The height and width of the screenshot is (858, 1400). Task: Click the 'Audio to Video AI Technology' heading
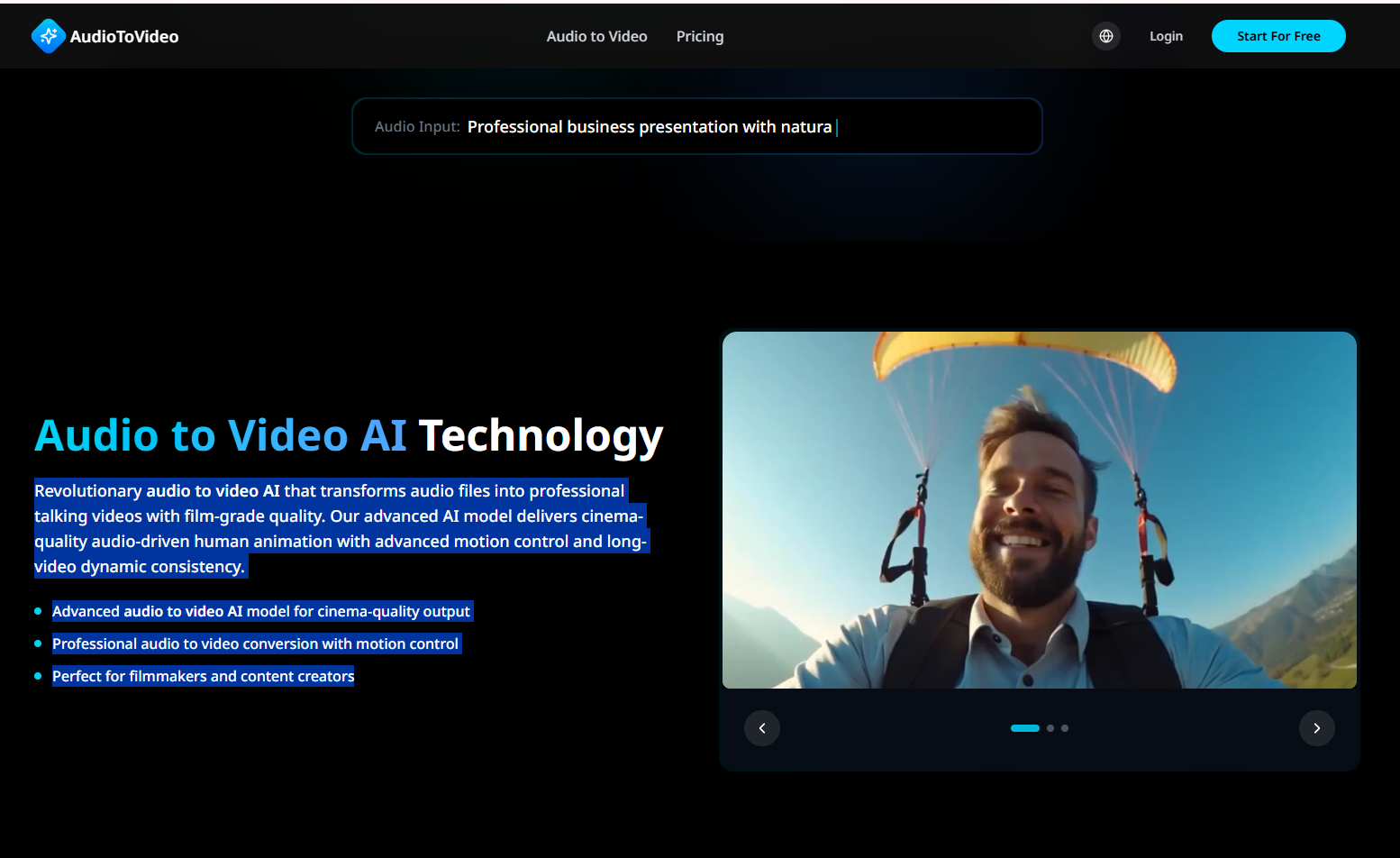point(348,435)
